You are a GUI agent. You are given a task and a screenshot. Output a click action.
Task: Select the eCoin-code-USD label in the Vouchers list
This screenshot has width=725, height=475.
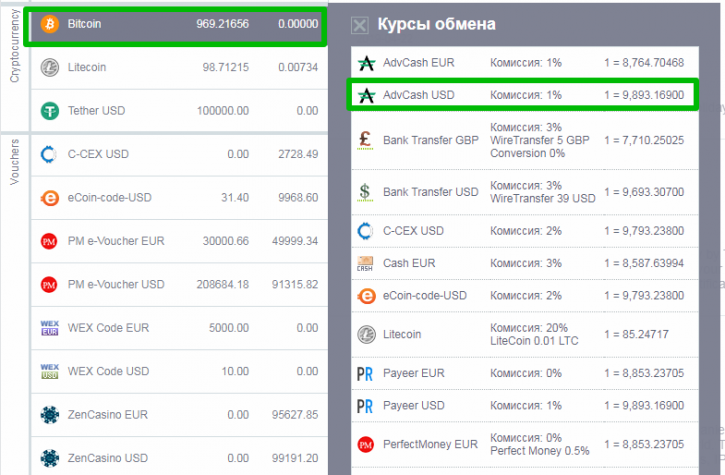point(110,197)
